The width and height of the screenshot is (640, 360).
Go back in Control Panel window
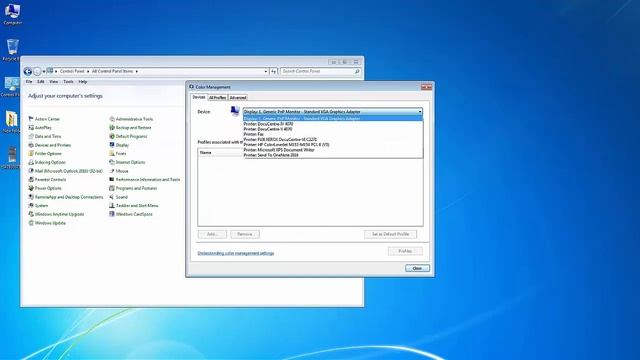pyautogui.click(x=27, y=71)
